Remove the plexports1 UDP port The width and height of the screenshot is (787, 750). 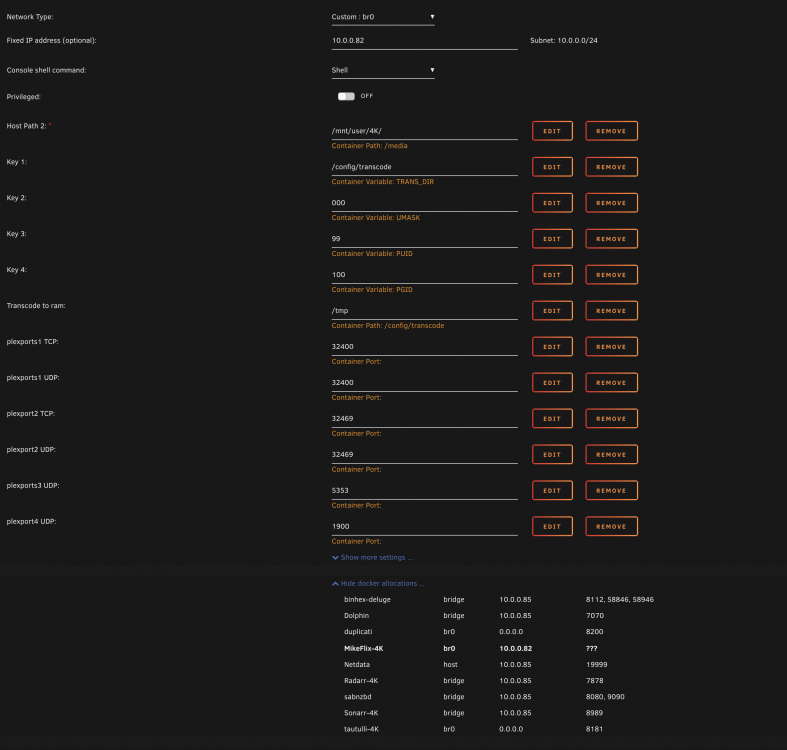click(611, 383)
